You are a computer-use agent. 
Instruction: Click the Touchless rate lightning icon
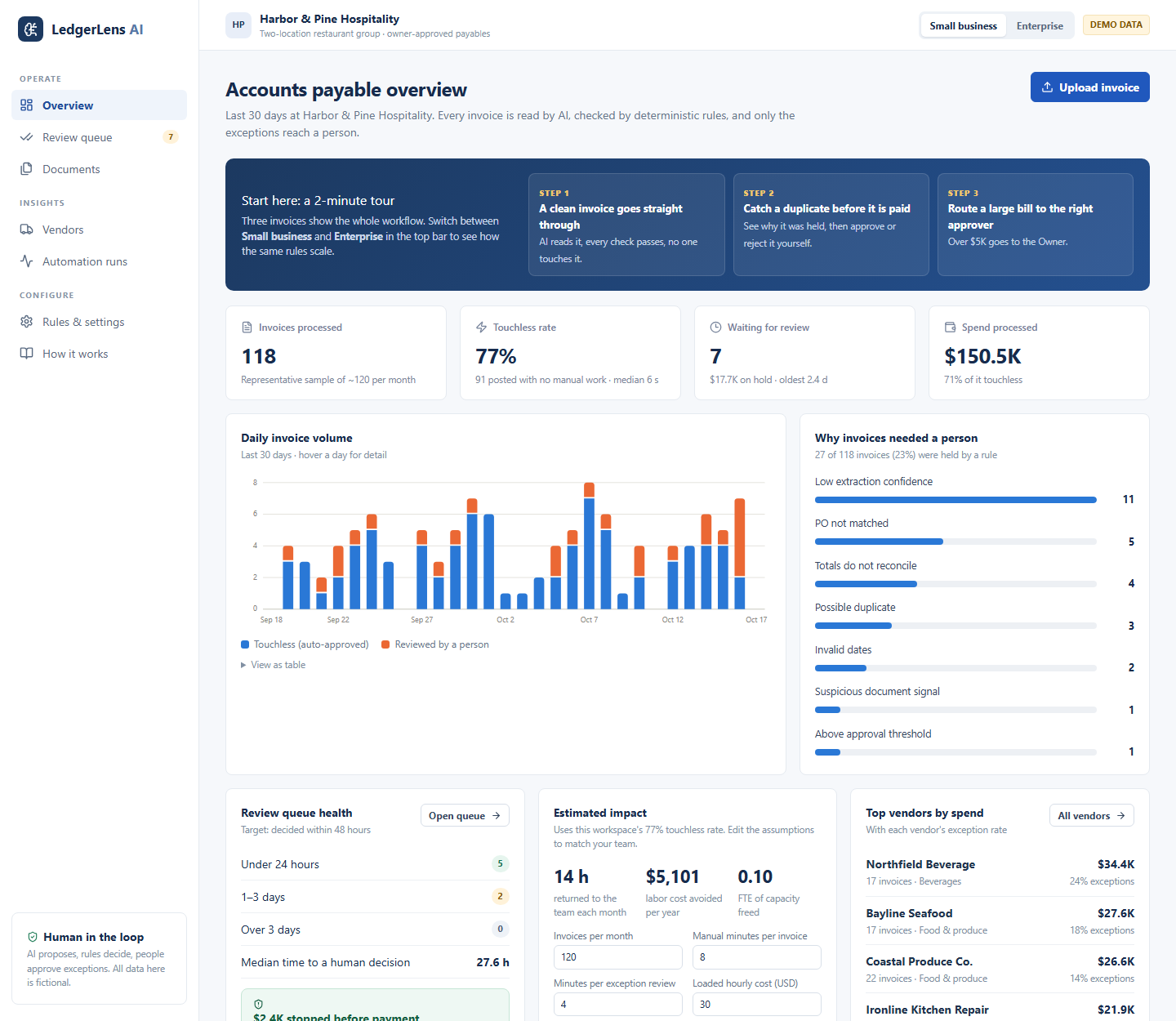pos(481,328)
